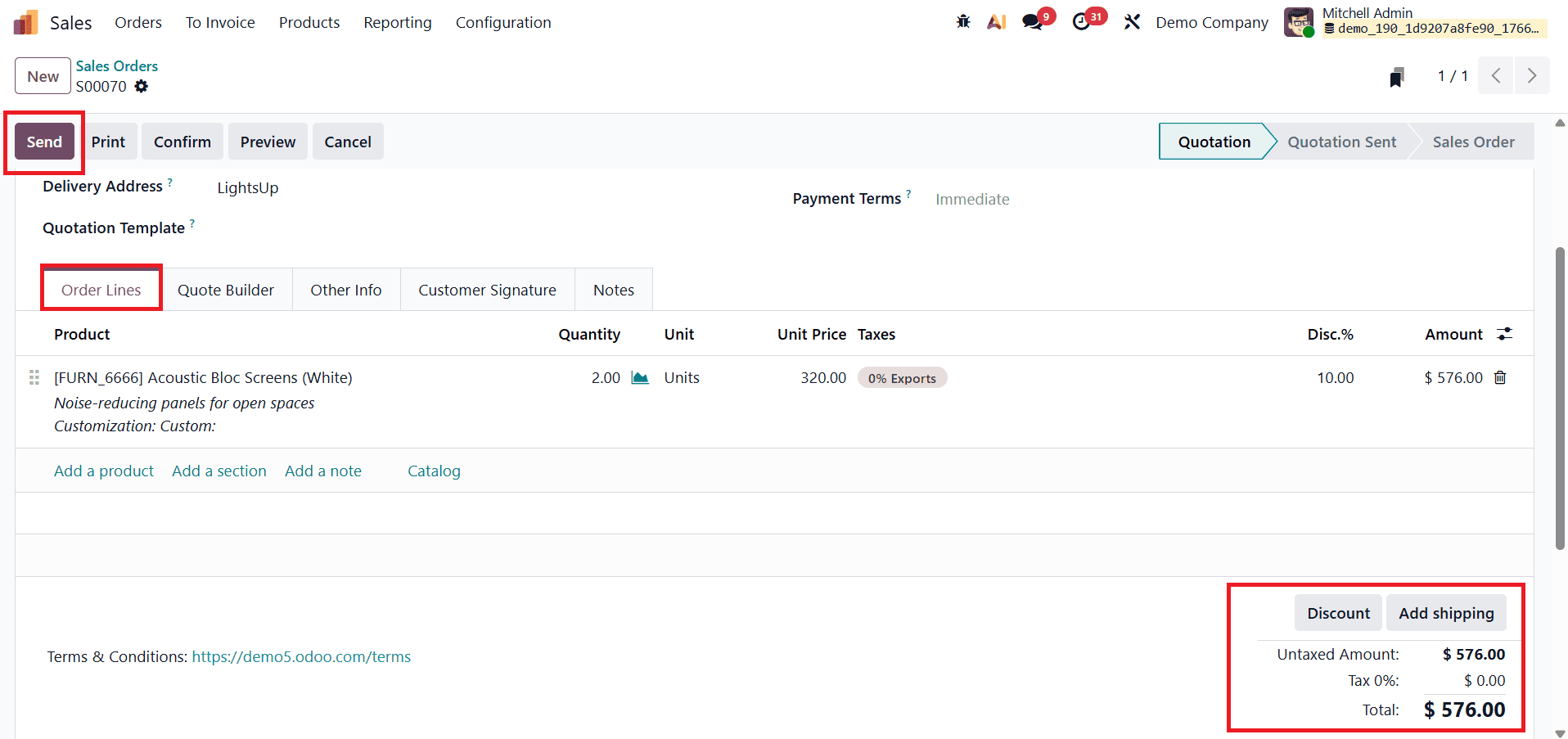Switch to the Other Info tab
Screen dimensions: 1568x739
click(x=345, y=289)
